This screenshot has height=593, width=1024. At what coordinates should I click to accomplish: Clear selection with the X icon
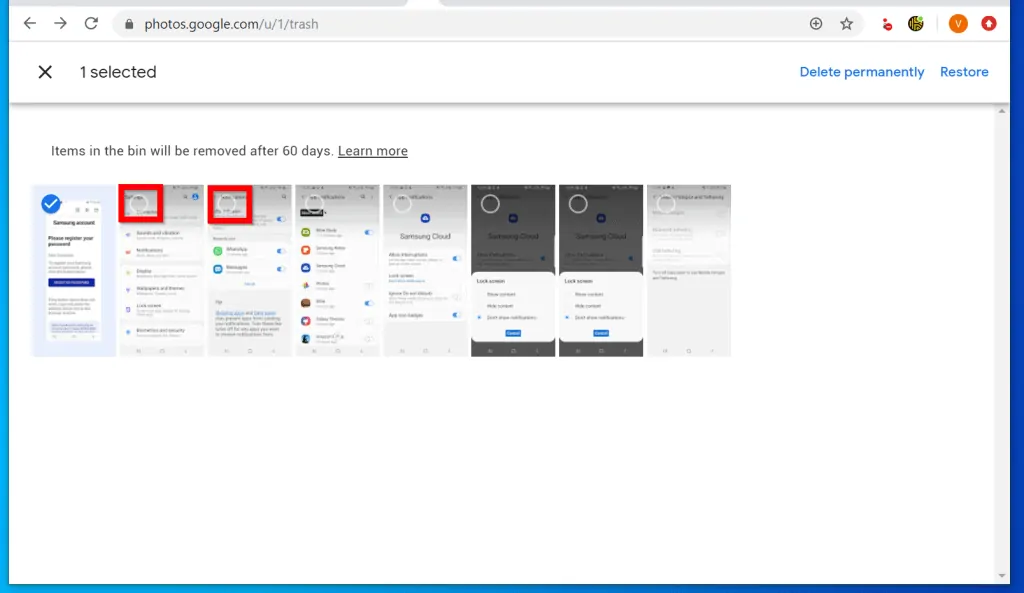click(45, 72)
